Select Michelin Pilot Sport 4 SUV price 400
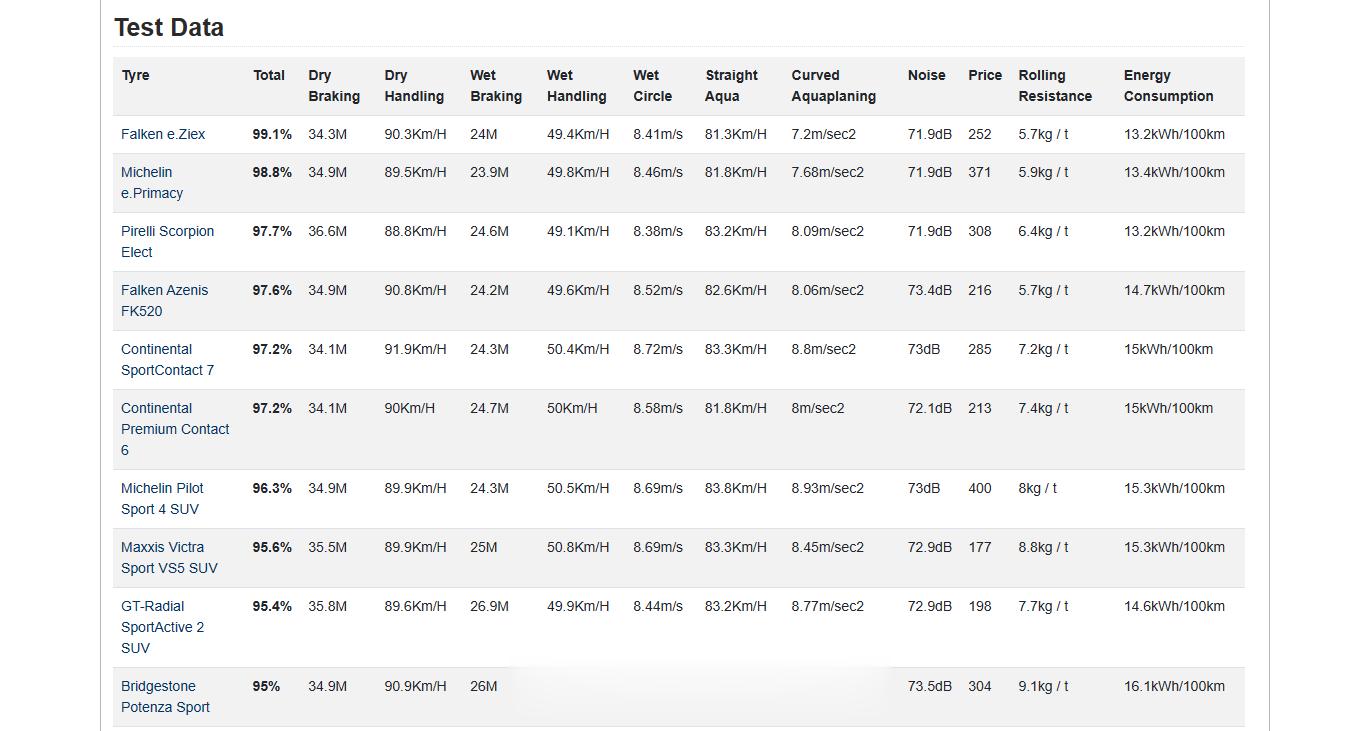 click(980, 488)
